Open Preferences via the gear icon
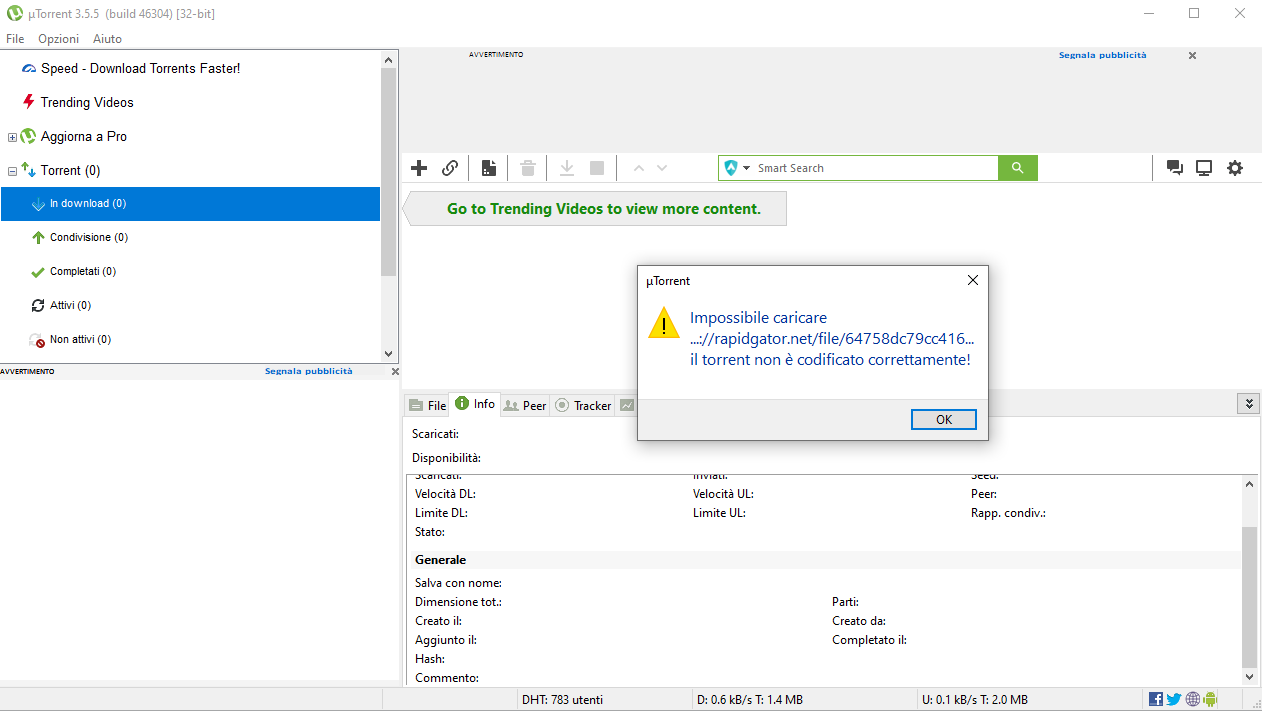The width and height of the screenshot is (1262, 711). coord(1235,168)
